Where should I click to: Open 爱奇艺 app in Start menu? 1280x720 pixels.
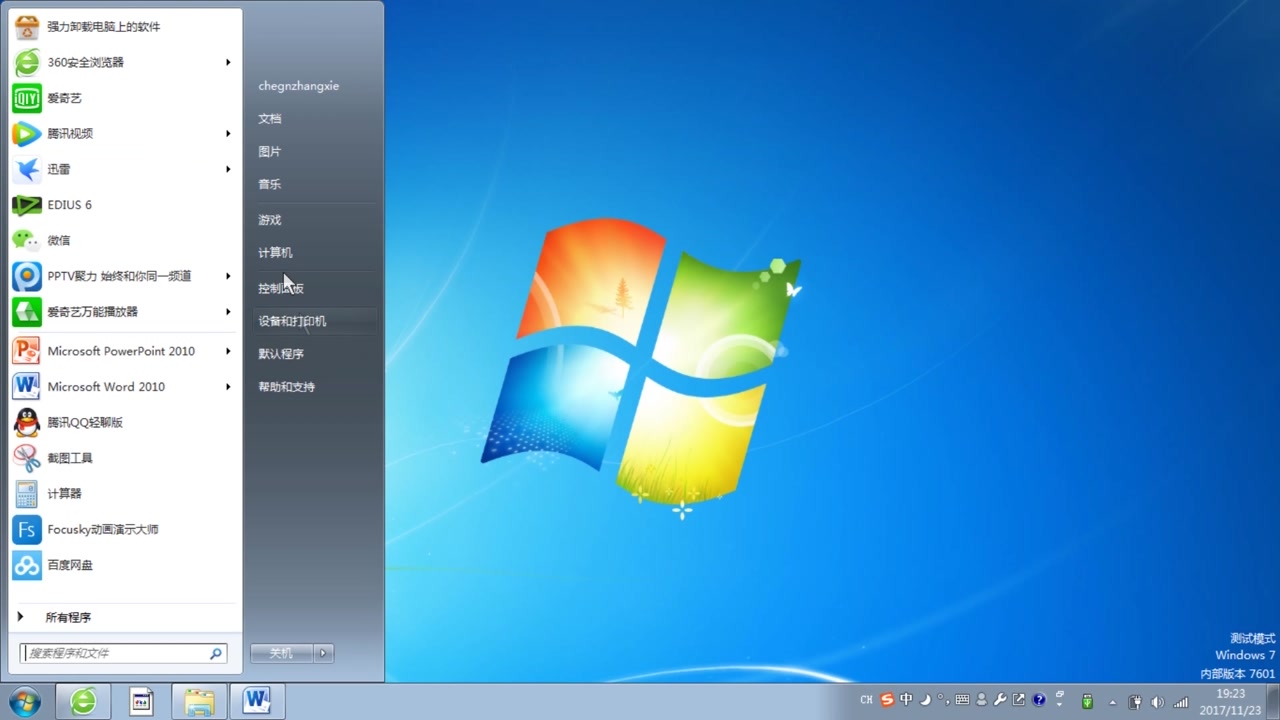[125, 98]
